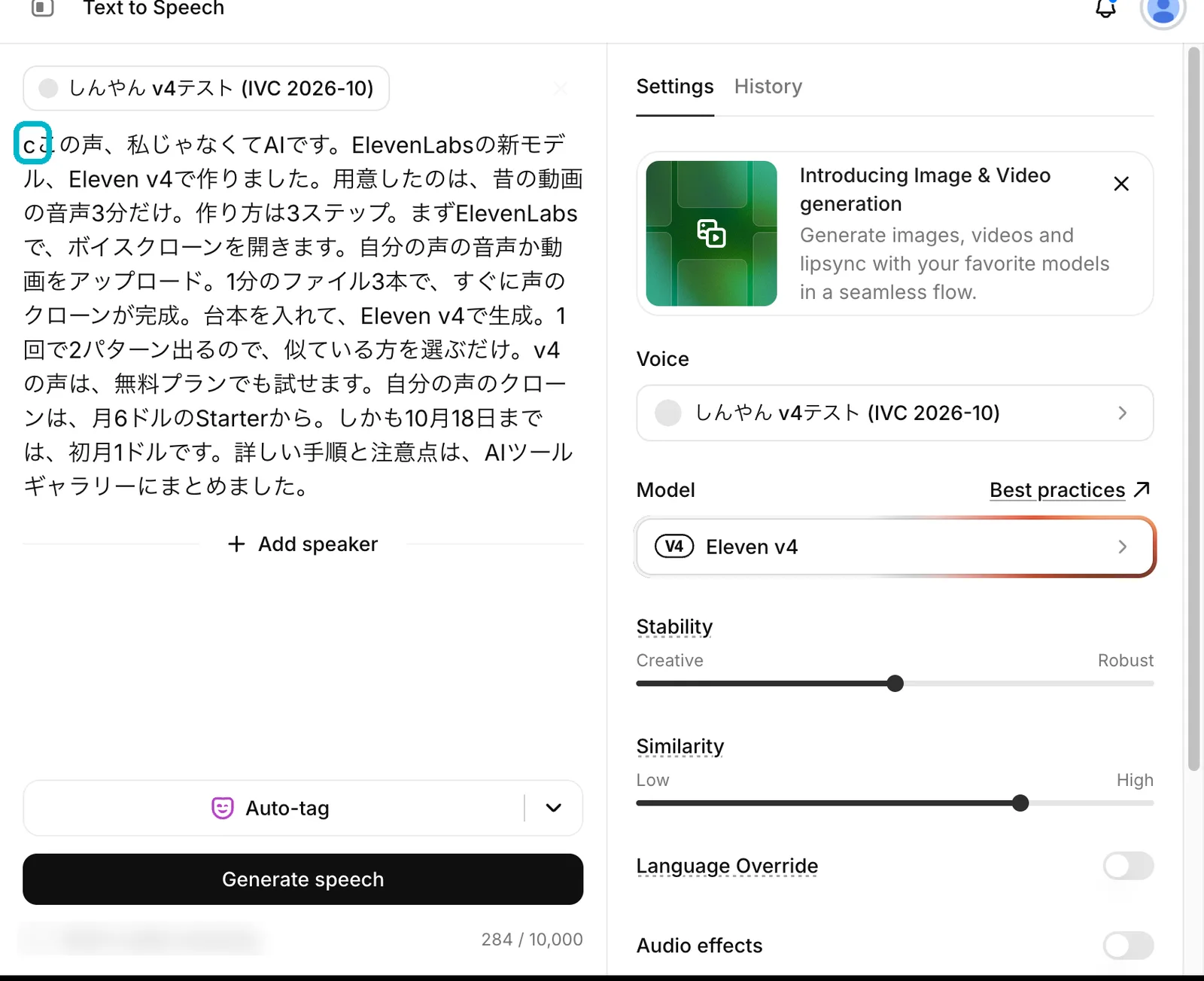The width and height of the screenshot is (1204, 981).
Task: Click the 284 / 10,000 character count
Action: [532, 940]
